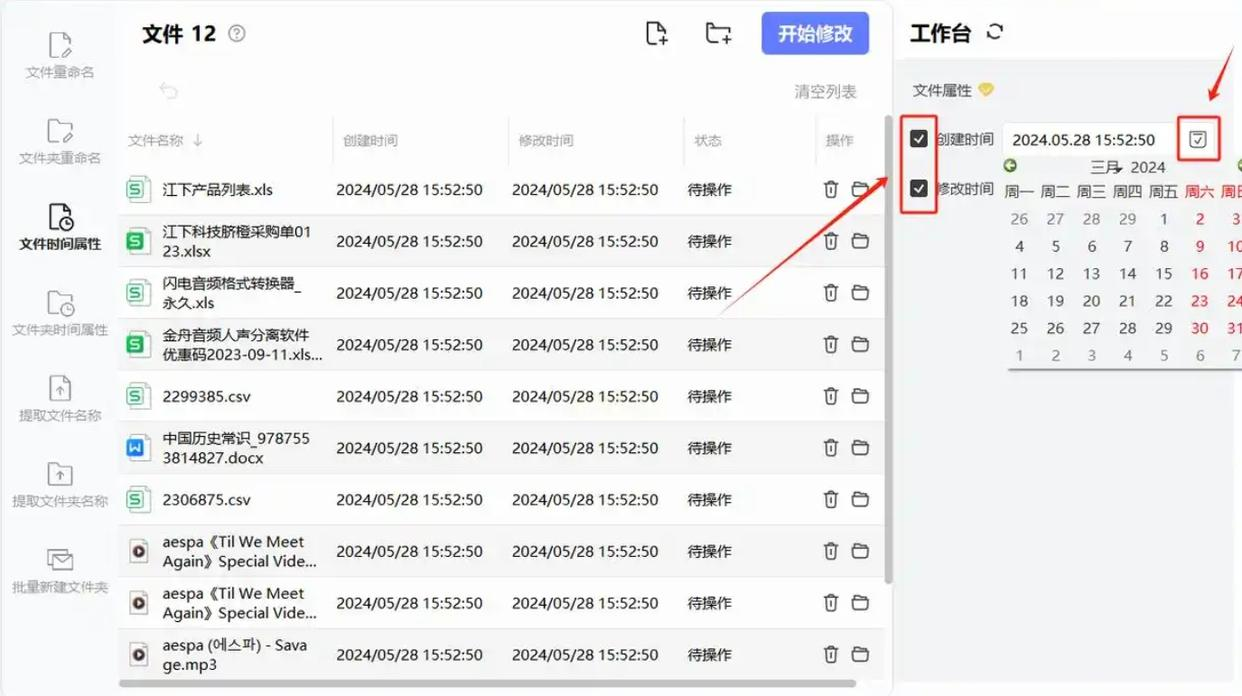1242x696 pixels.
Task: Uncheck the 修改时间 checkbox
Action: [x=919, y=188]
